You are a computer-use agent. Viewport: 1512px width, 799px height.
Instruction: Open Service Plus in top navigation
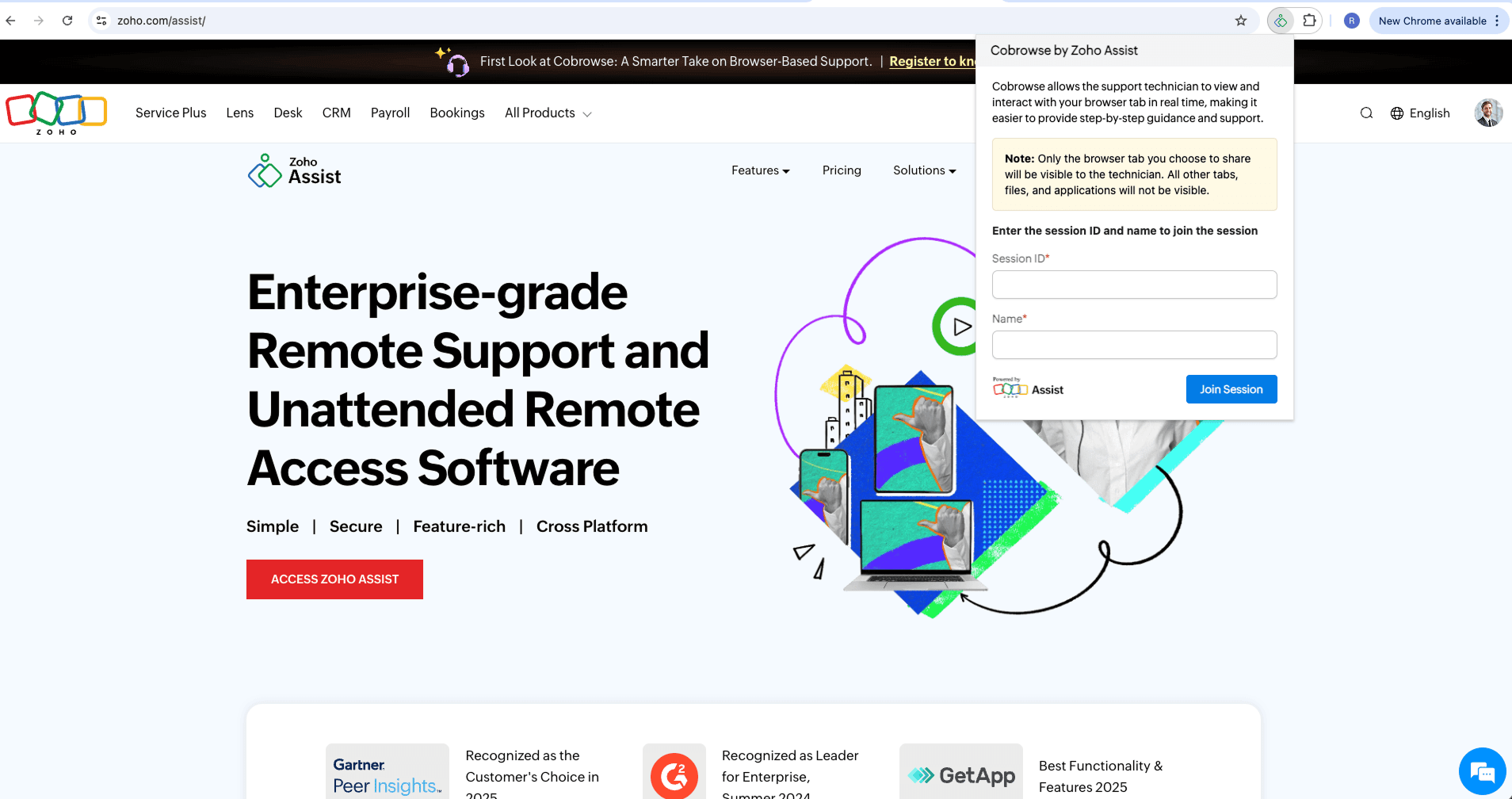[171, 113]
